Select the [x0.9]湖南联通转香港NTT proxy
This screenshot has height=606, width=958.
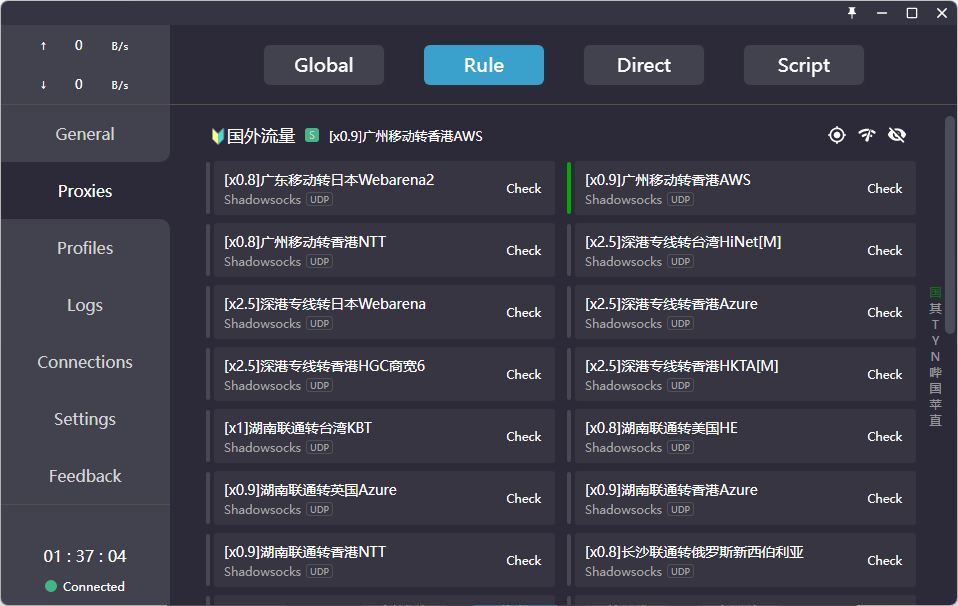coord(381,560)
